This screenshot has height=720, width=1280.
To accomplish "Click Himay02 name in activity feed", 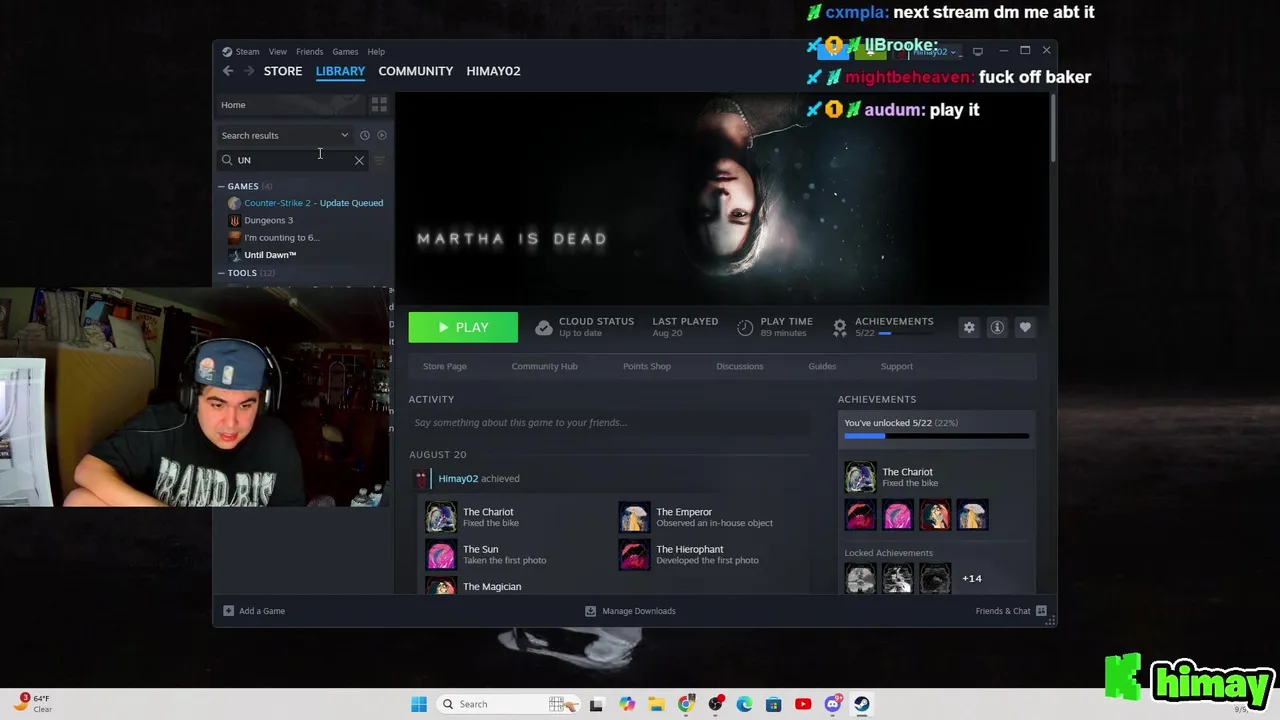I will click(458, 478).
